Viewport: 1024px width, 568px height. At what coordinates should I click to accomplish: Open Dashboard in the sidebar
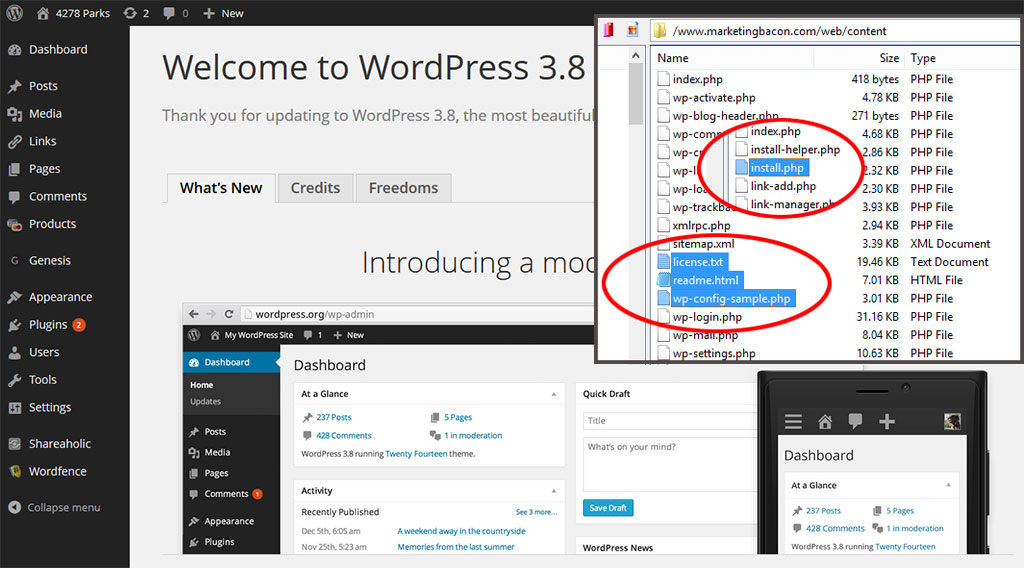click(57, 50)
